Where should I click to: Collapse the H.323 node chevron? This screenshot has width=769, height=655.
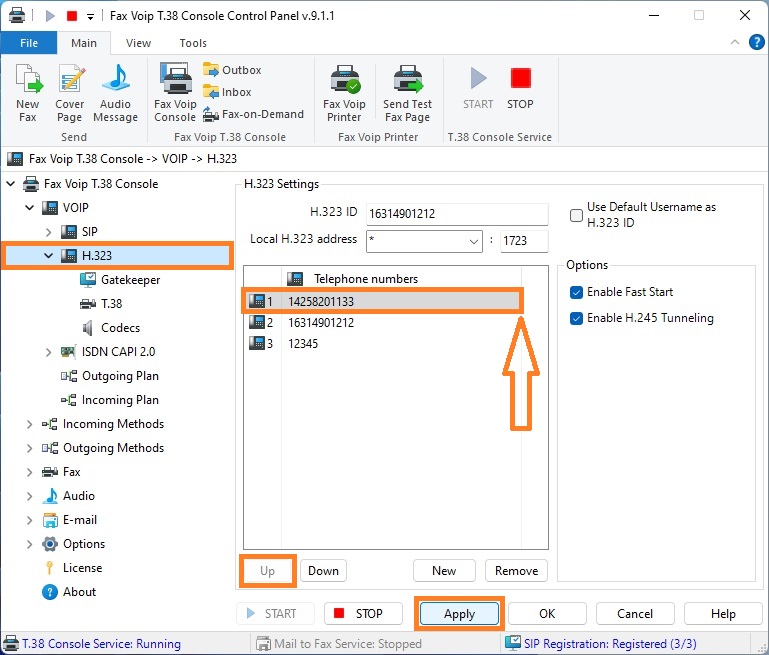48,255
